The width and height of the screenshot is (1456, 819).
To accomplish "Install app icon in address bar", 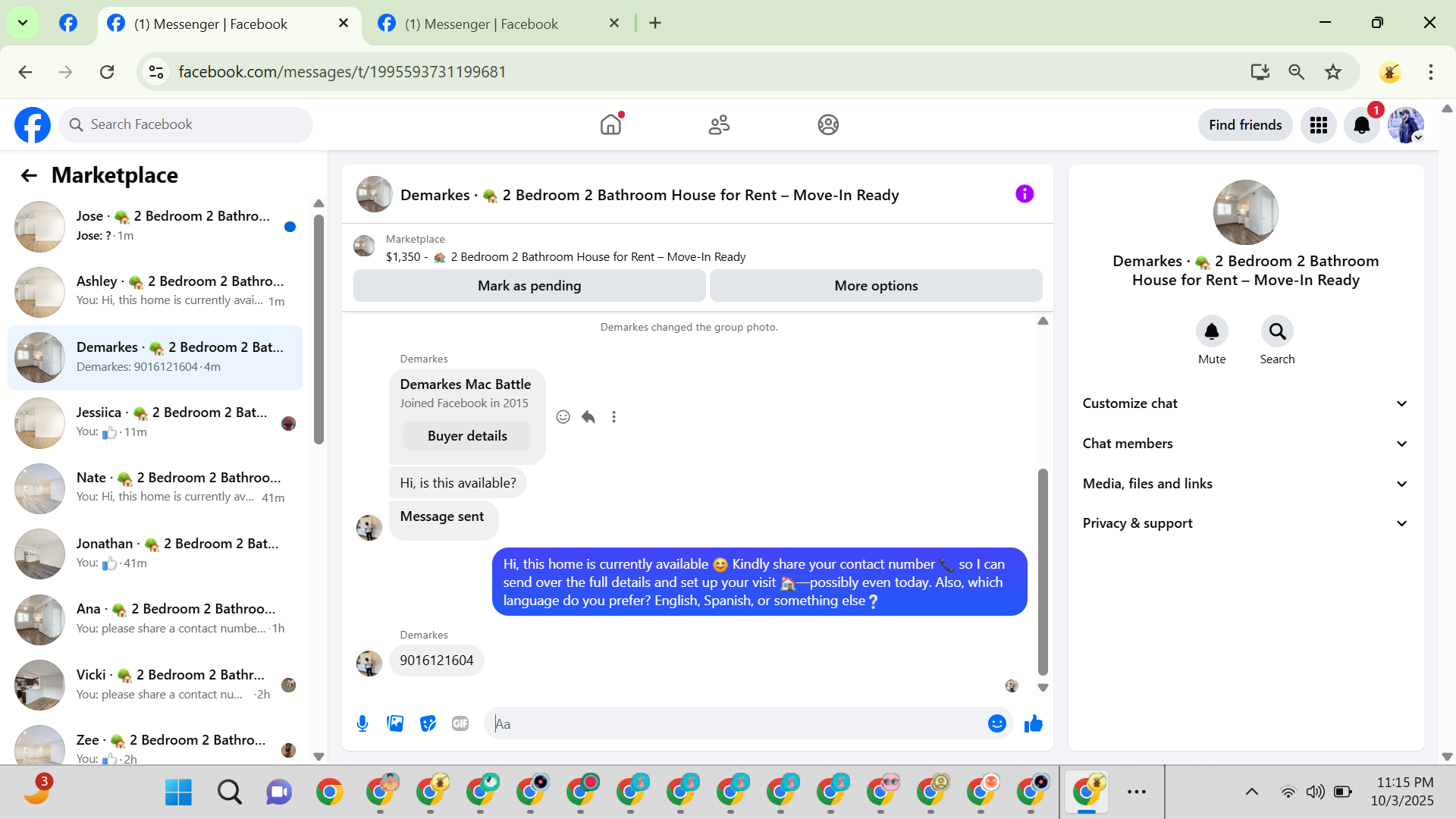I will click(x=1260, y=72).
